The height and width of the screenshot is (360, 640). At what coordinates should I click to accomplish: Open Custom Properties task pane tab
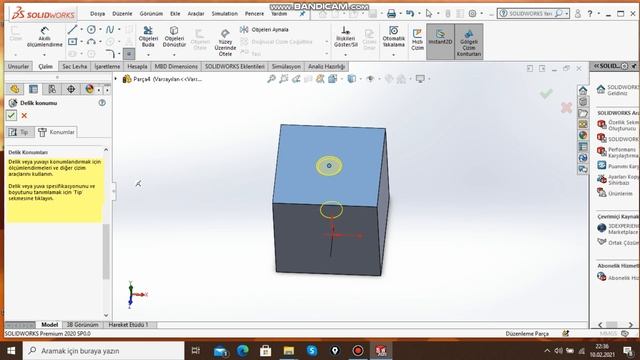[x=583, y=147]
